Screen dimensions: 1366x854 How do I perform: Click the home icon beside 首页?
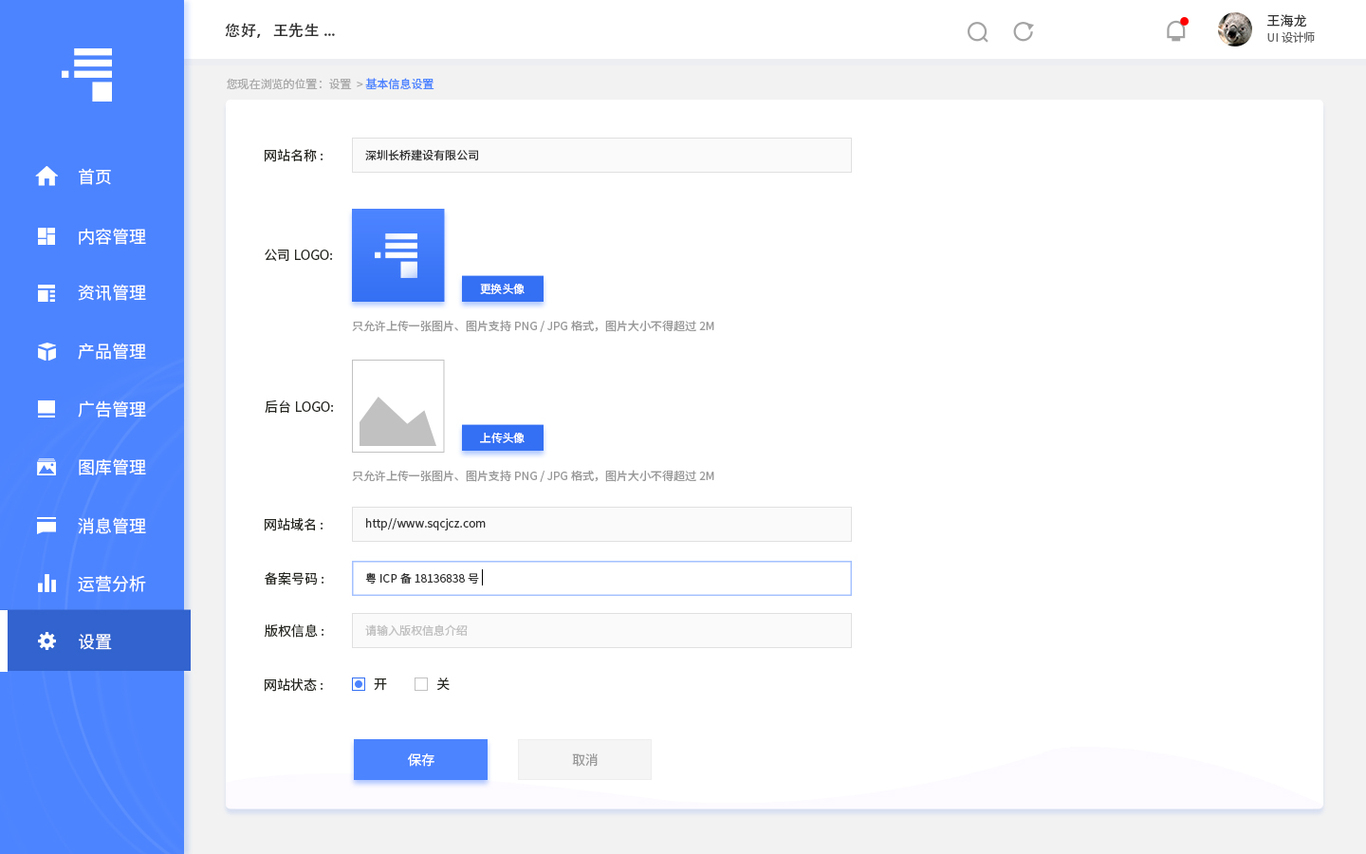point(47,176)
